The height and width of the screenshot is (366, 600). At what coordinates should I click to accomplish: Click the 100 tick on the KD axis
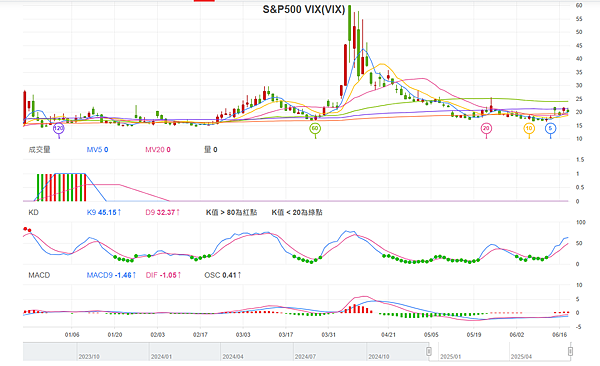pyautogui.click(x=580, y=222)
